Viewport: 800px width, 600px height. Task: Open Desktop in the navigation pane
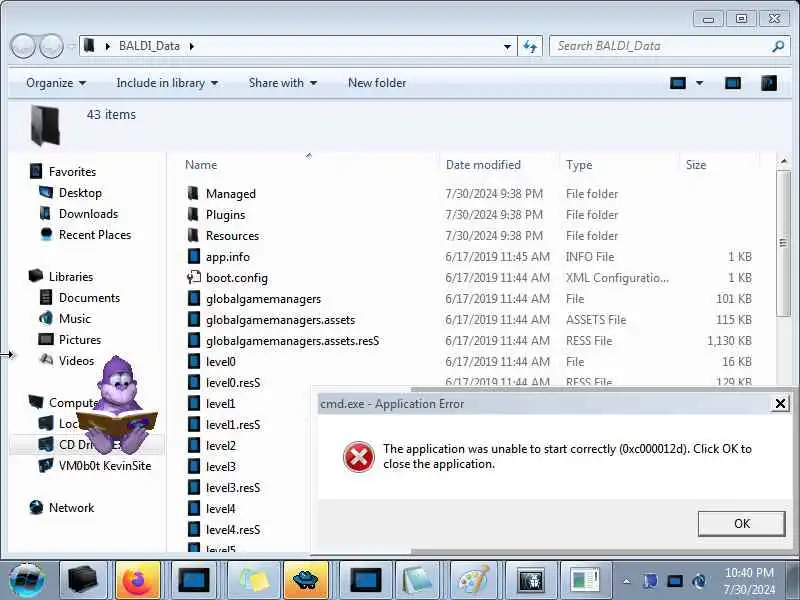point(80,192)
